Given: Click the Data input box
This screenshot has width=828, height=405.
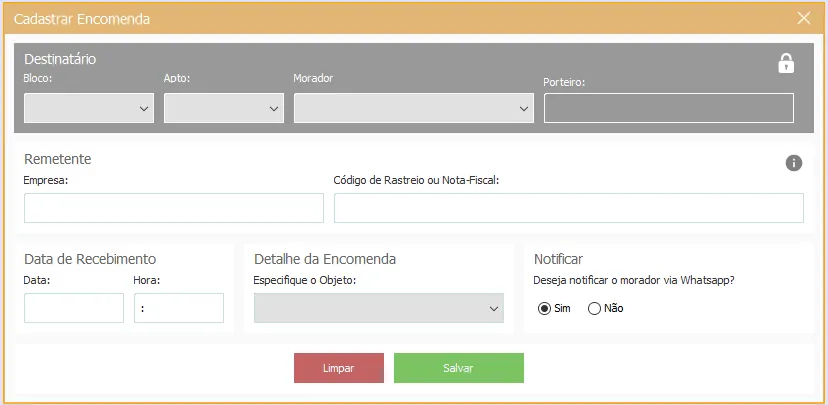Looking at the screenshot, I should [74, 308].
